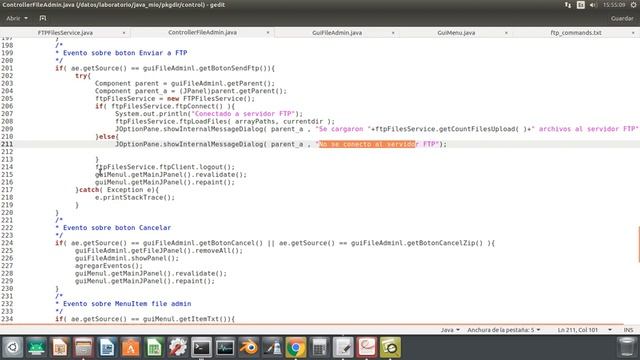Close the GuiFileAdmin.java tab
Viewport: 640px width, 360px height.
[393, 33]
